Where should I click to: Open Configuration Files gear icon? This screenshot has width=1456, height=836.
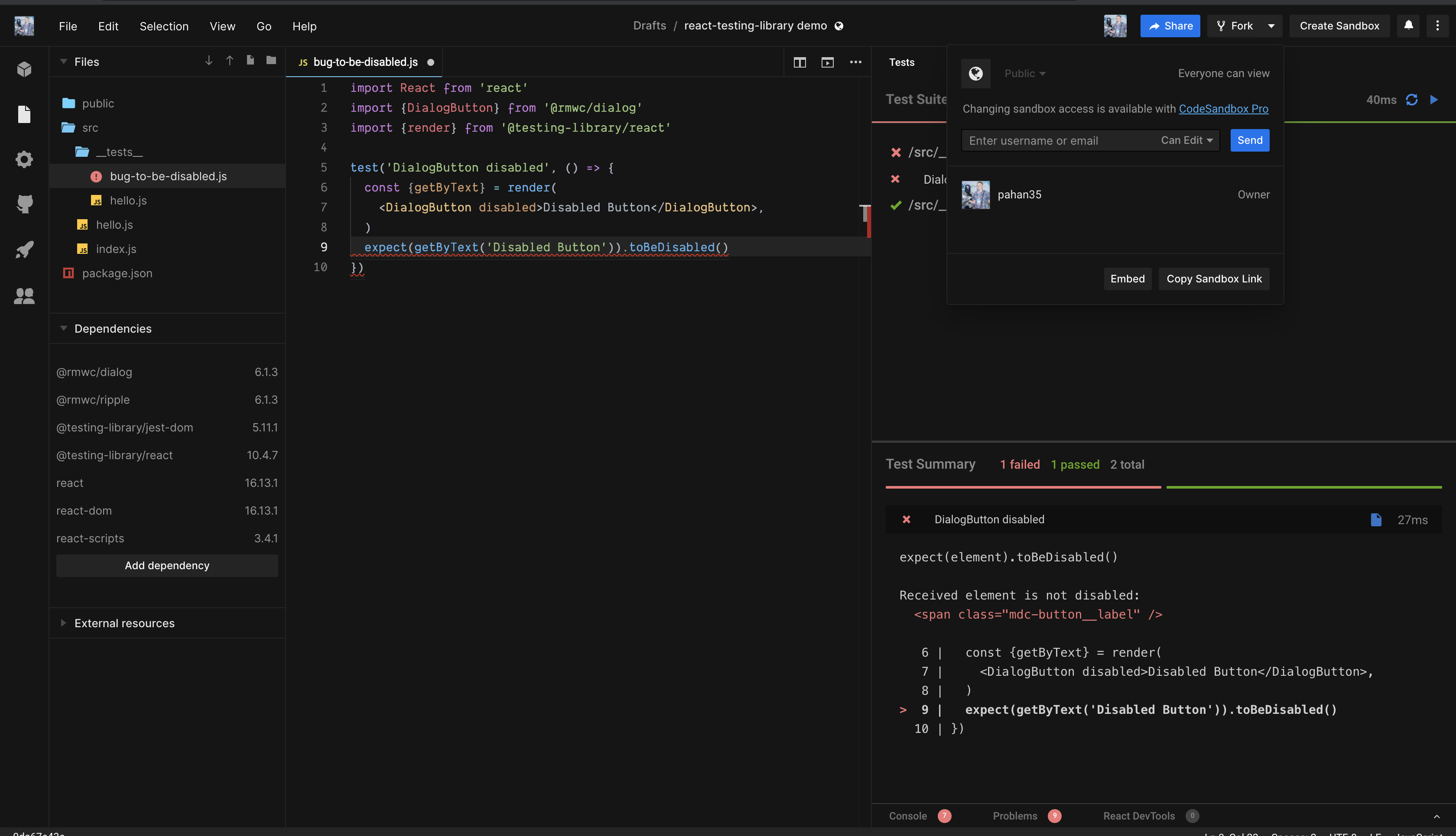click(24, 159)
